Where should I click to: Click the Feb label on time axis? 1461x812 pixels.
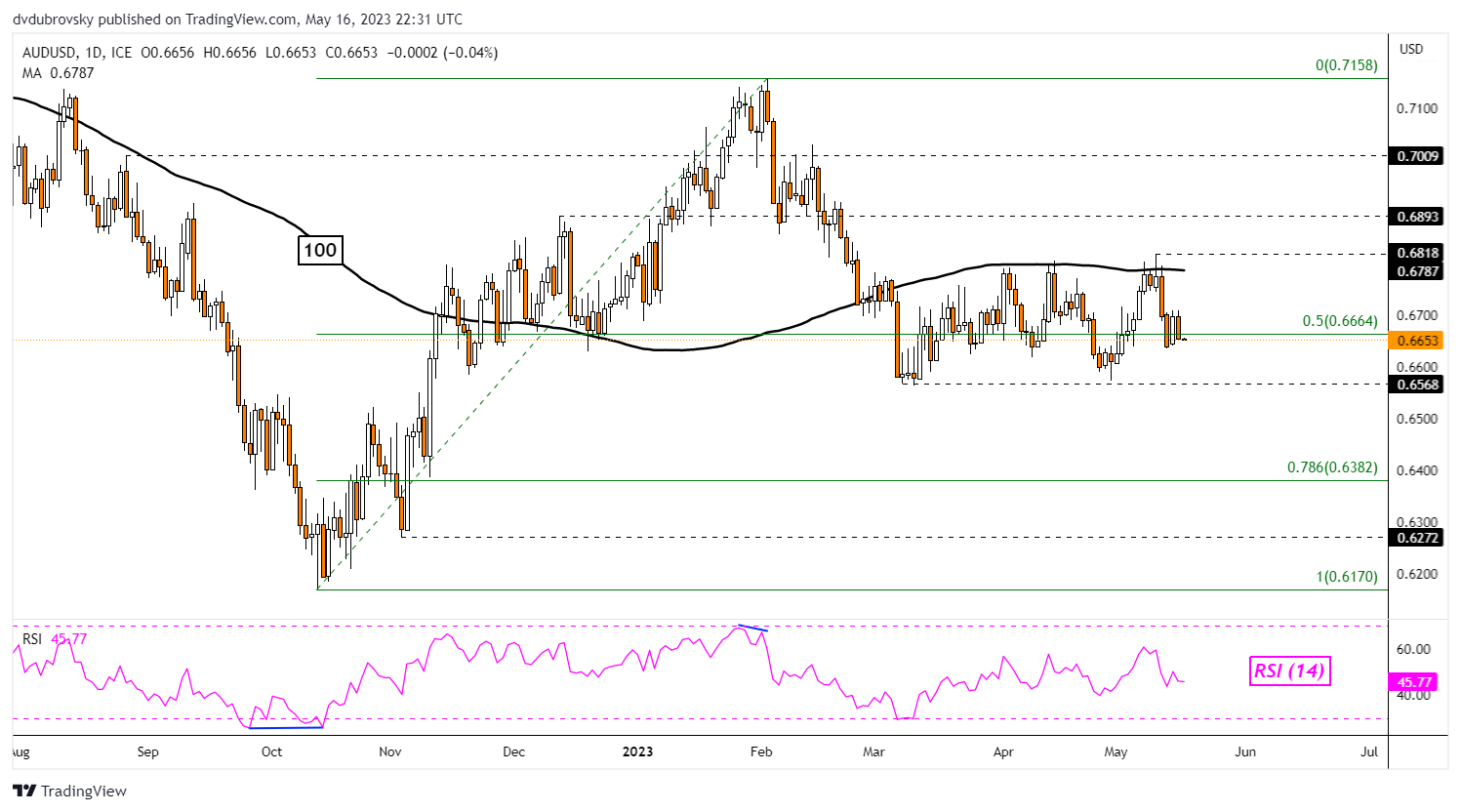tap(761, 751)
